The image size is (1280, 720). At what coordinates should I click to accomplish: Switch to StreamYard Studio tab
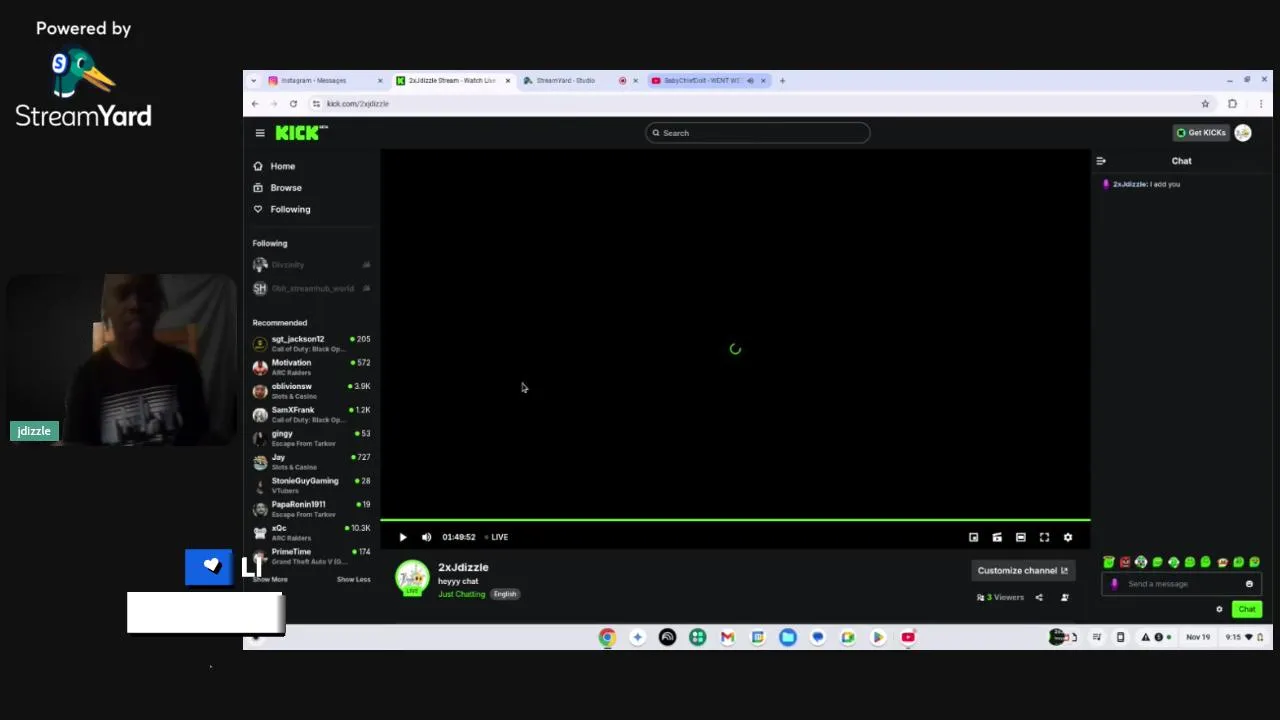click(578, 81)
